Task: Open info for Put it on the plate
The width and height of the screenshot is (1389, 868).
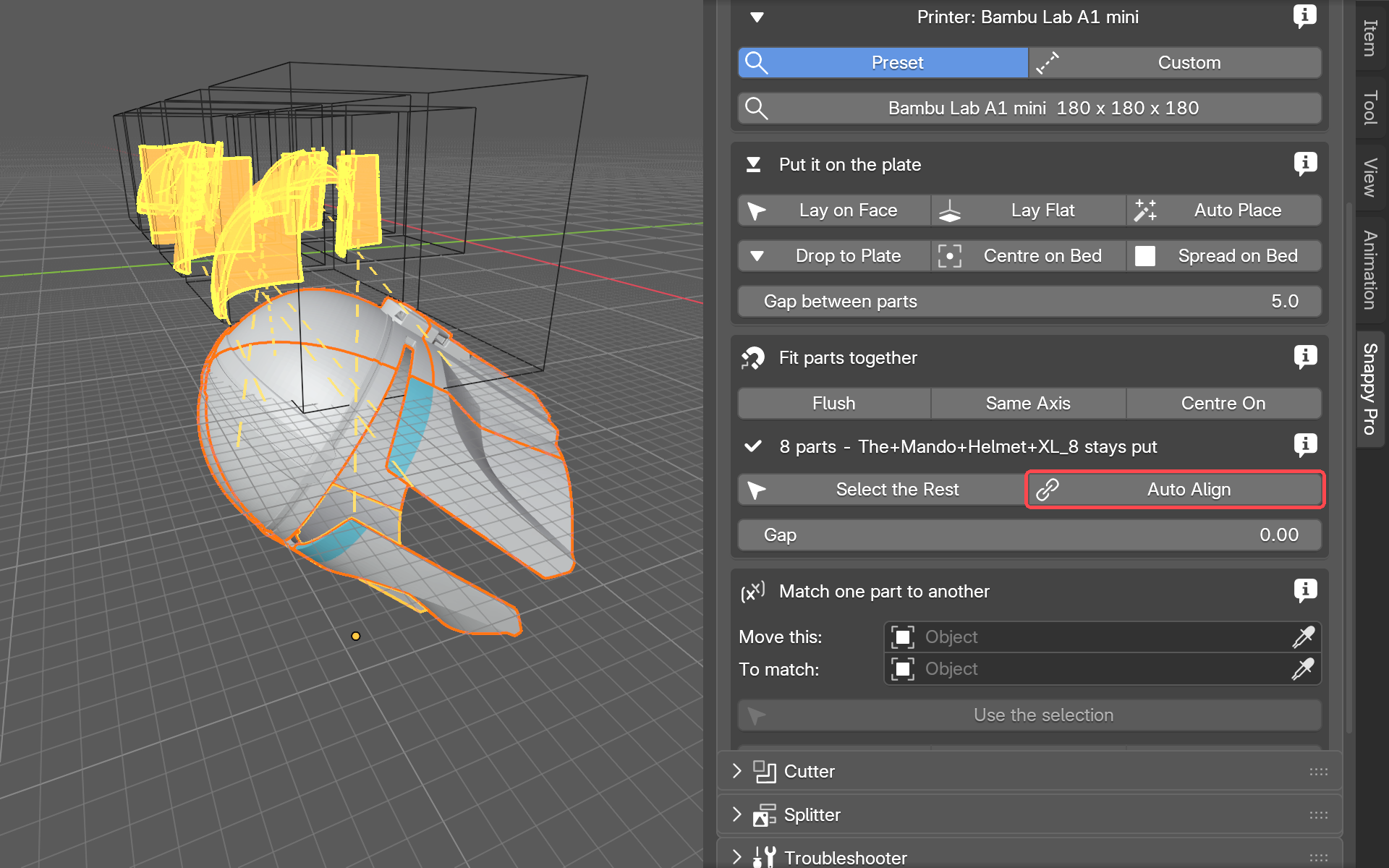Action: point(1304,164)
